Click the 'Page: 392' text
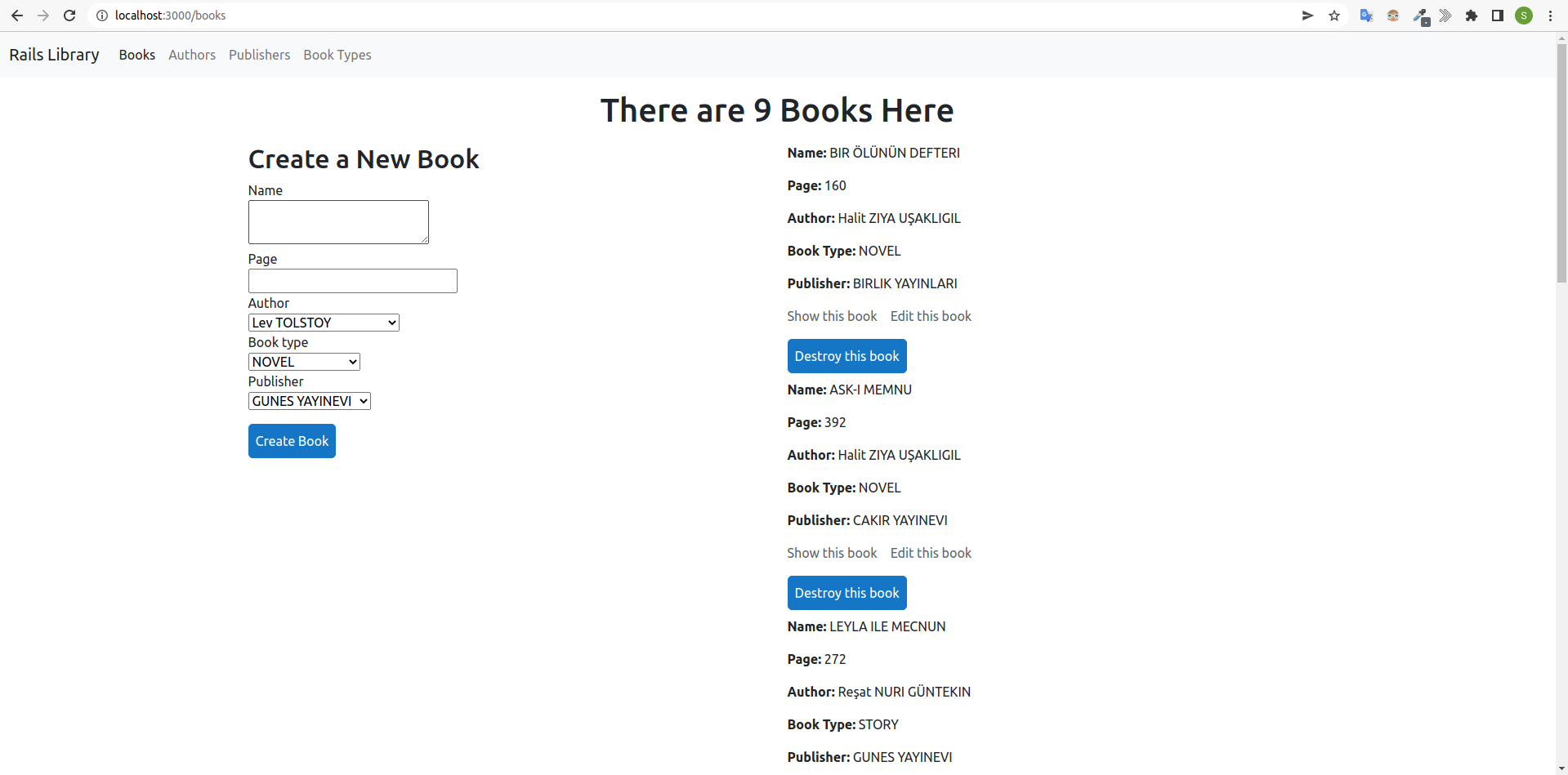 [x=817, y=422]
